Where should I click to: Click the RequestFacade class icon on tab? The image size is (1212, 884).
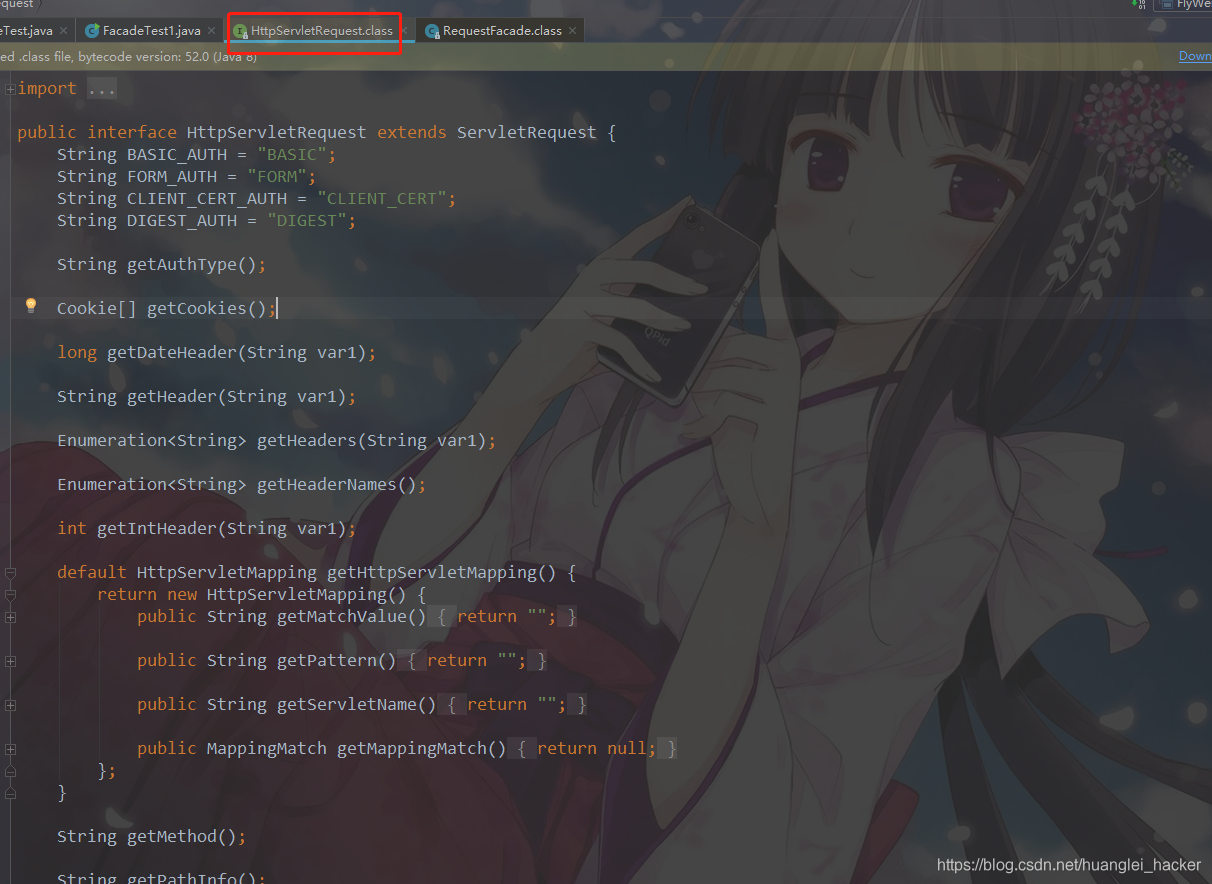432,31
